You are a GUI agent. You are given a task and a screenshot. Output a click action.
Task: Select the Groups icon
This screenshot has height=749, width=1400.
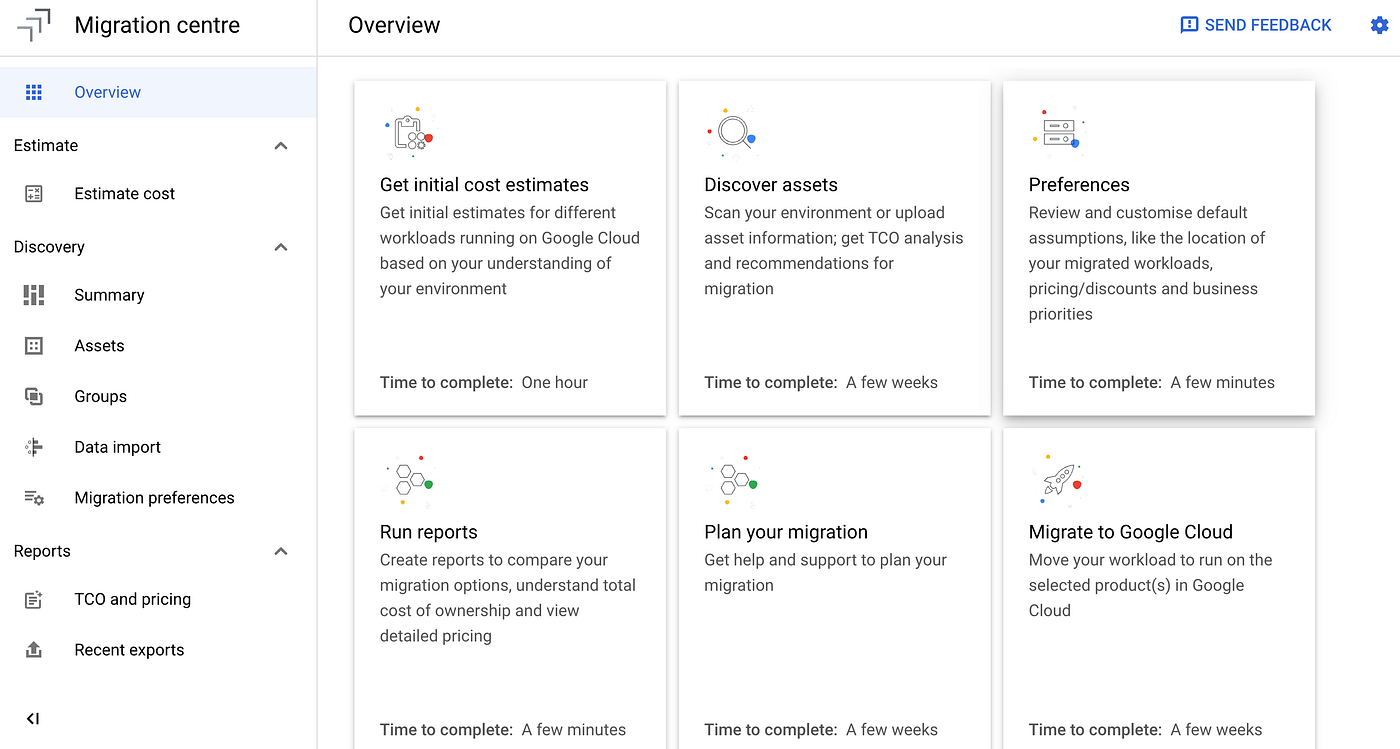pyautogui.click(x=33, y=396)
